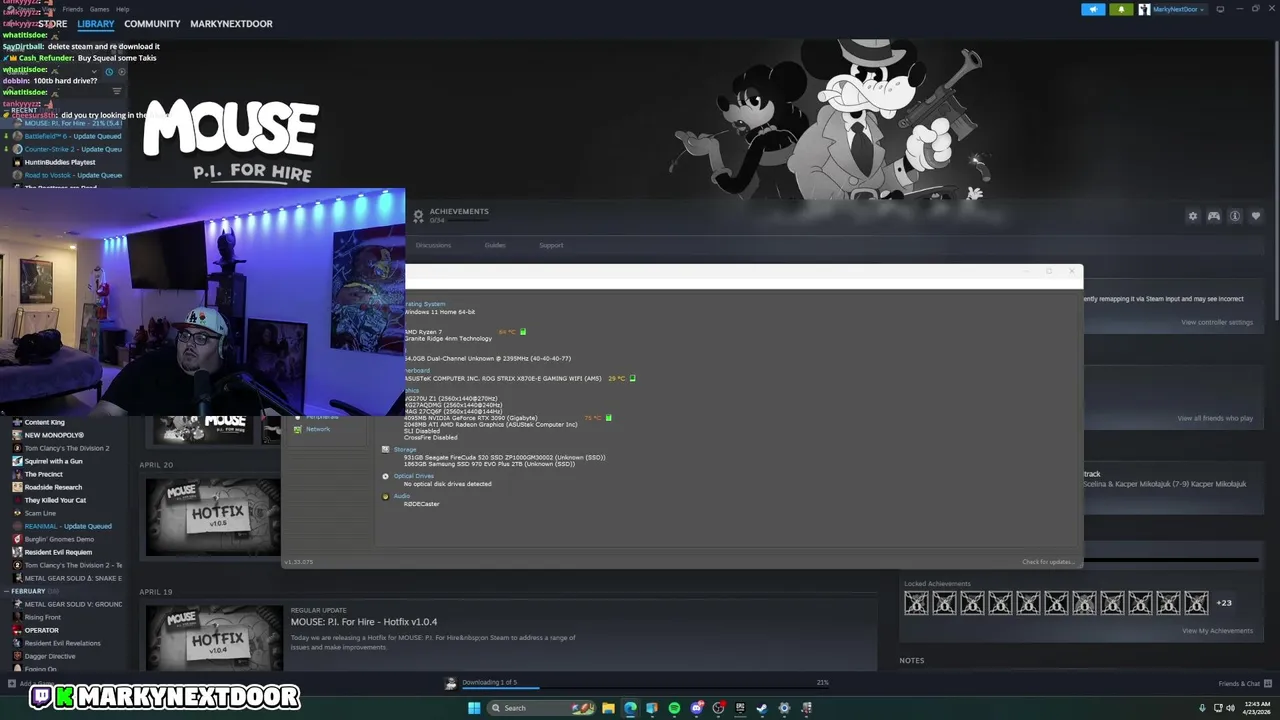Select Dagger Directive game

pyautogui.click(x=49, y=656)
